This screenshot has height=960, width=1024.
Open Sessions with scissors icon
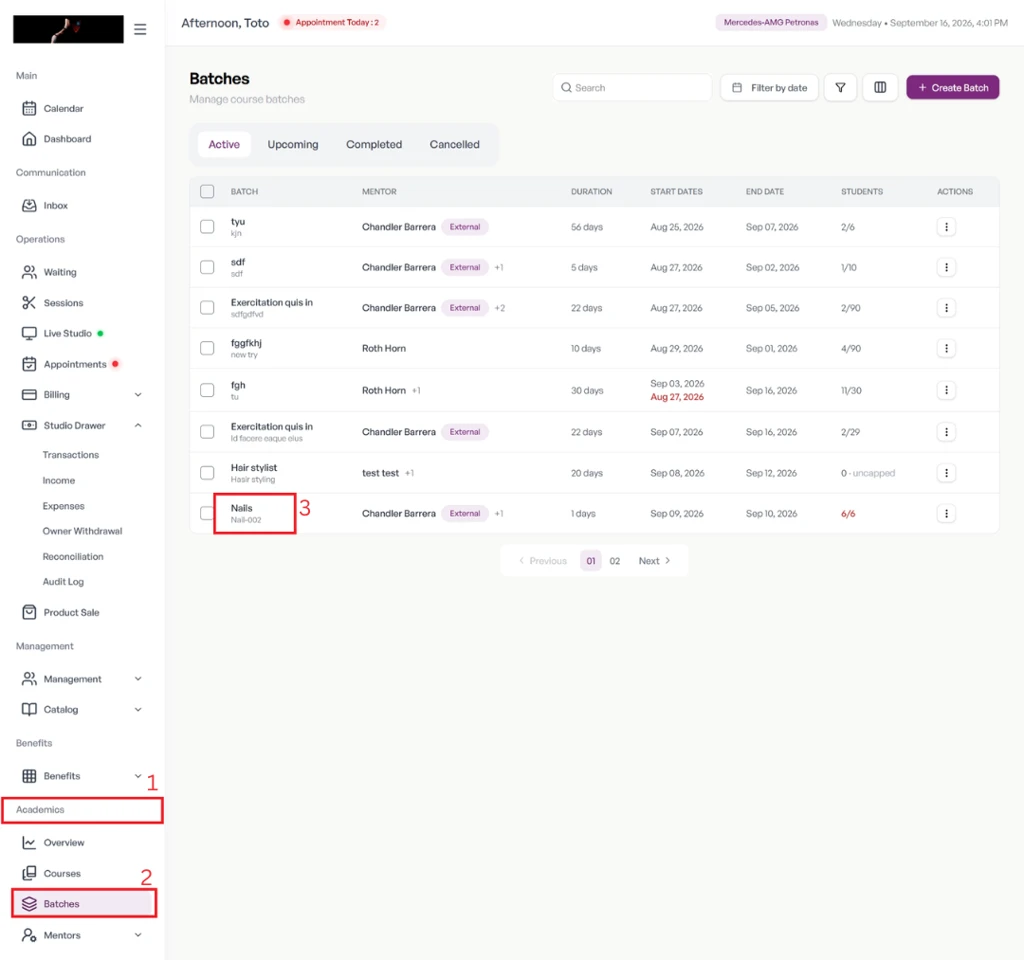29,302
